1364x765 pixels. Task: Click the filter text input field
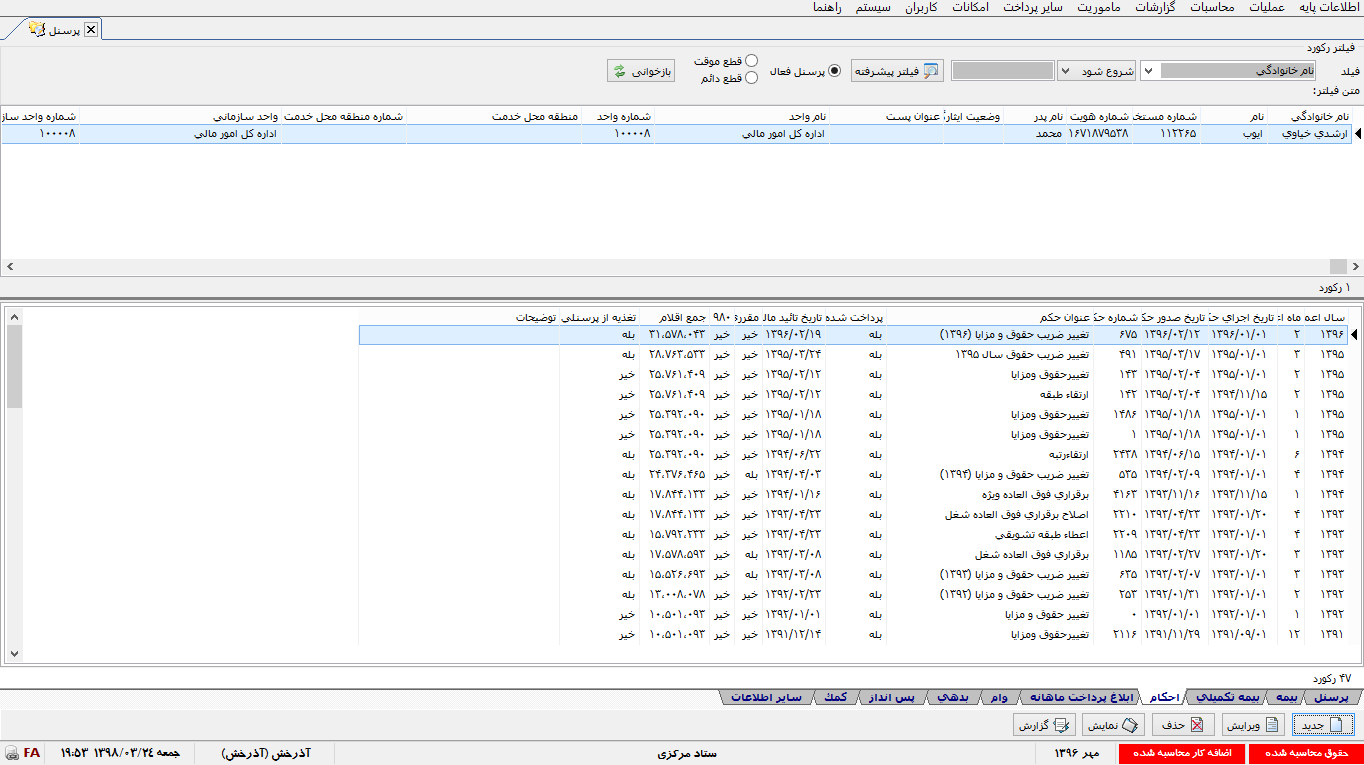1003,71
